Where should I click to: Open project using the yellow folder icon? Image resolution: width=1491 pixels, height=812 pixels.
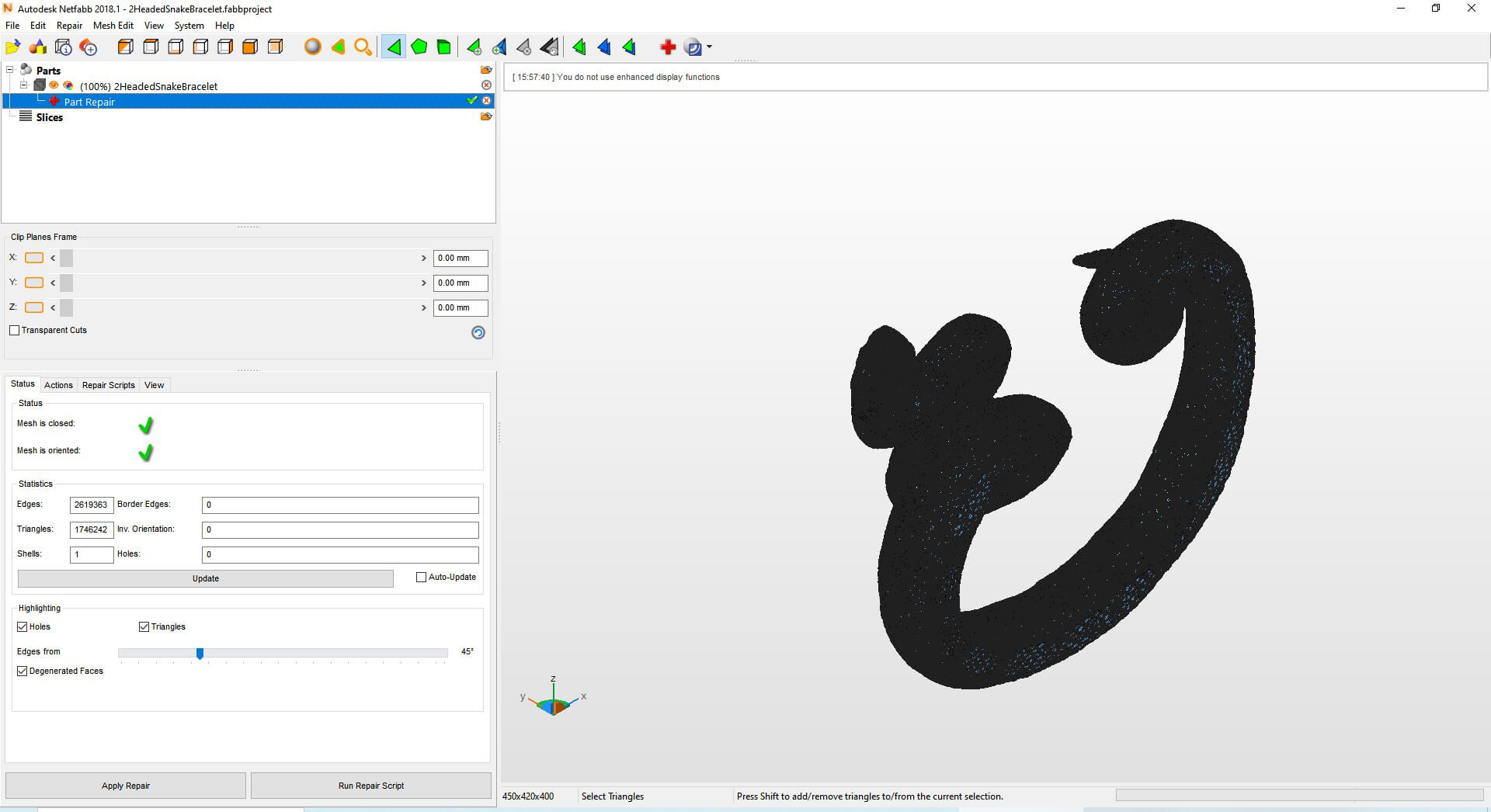[x=13, y=47]
